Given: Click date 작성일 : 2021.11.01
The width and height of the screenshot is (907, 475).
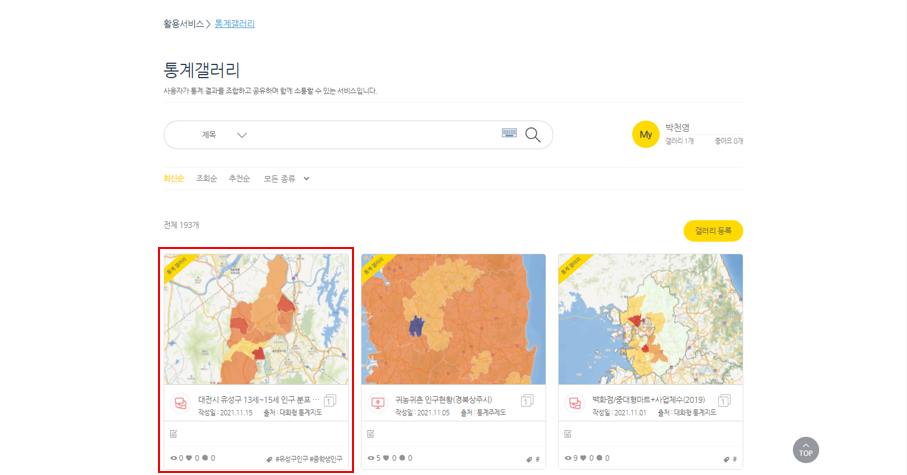Looking at the screenshot, I should (619, 413).
